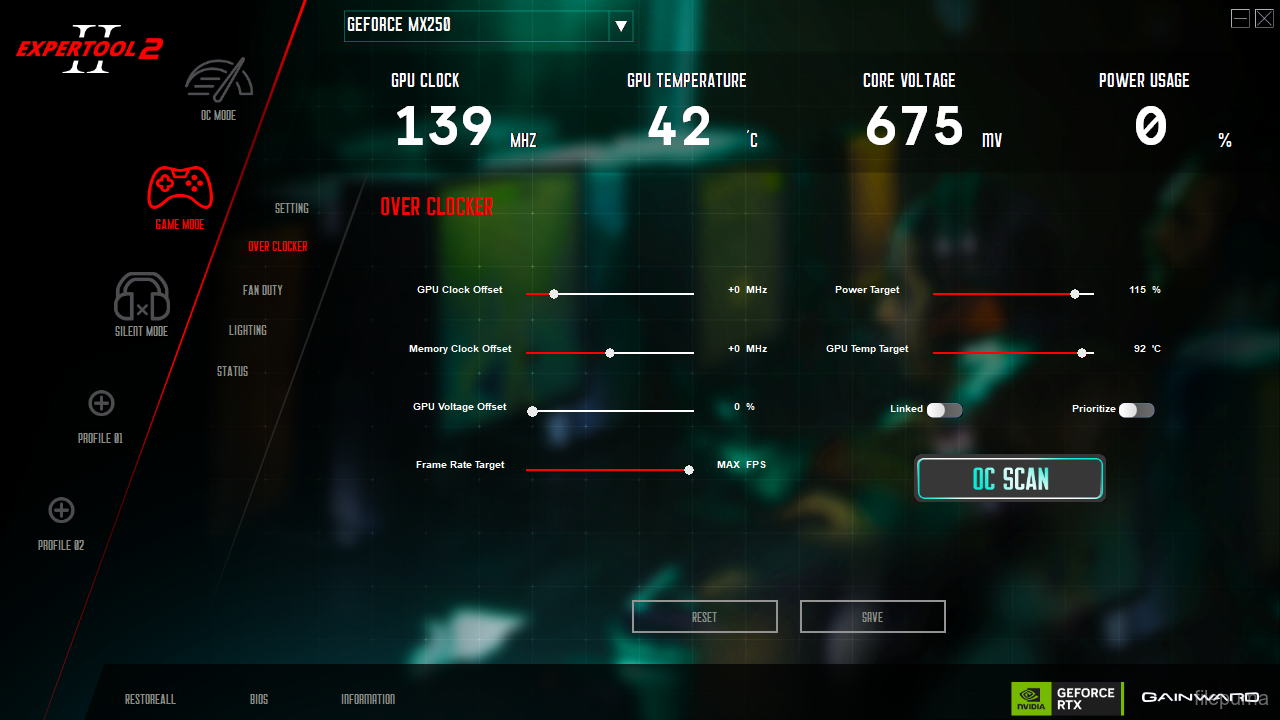Start the OC Scan
Viewport: 1280px width, 720px height.
click(1010, 479)
